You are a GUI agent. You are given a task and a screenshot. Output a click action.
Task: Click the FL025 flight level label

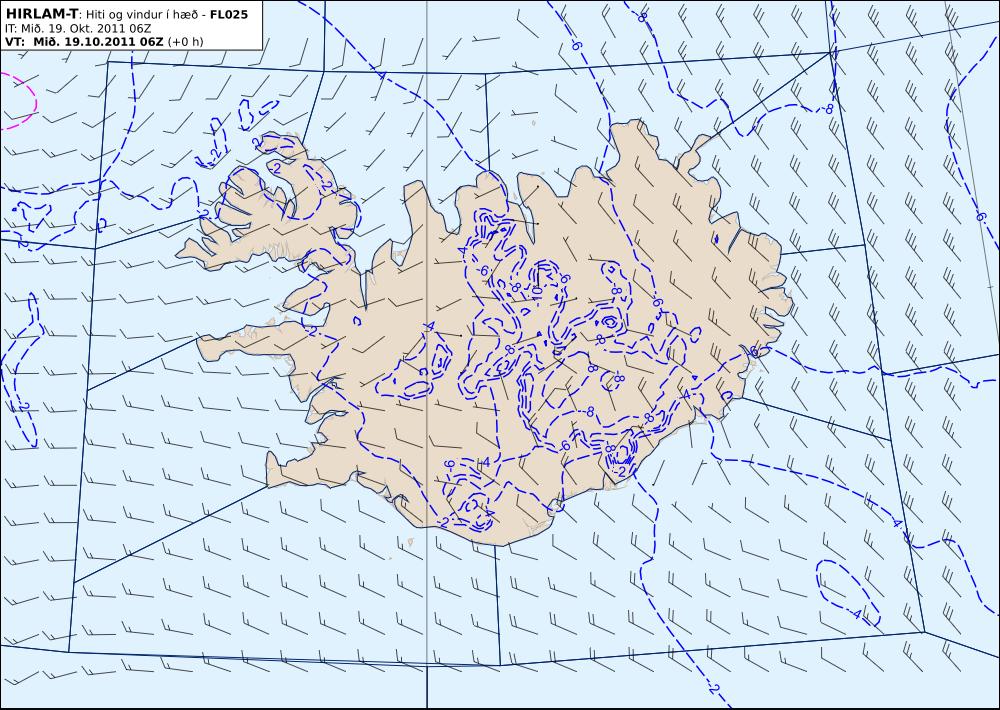pyautogui.click(x=229, y=14)
